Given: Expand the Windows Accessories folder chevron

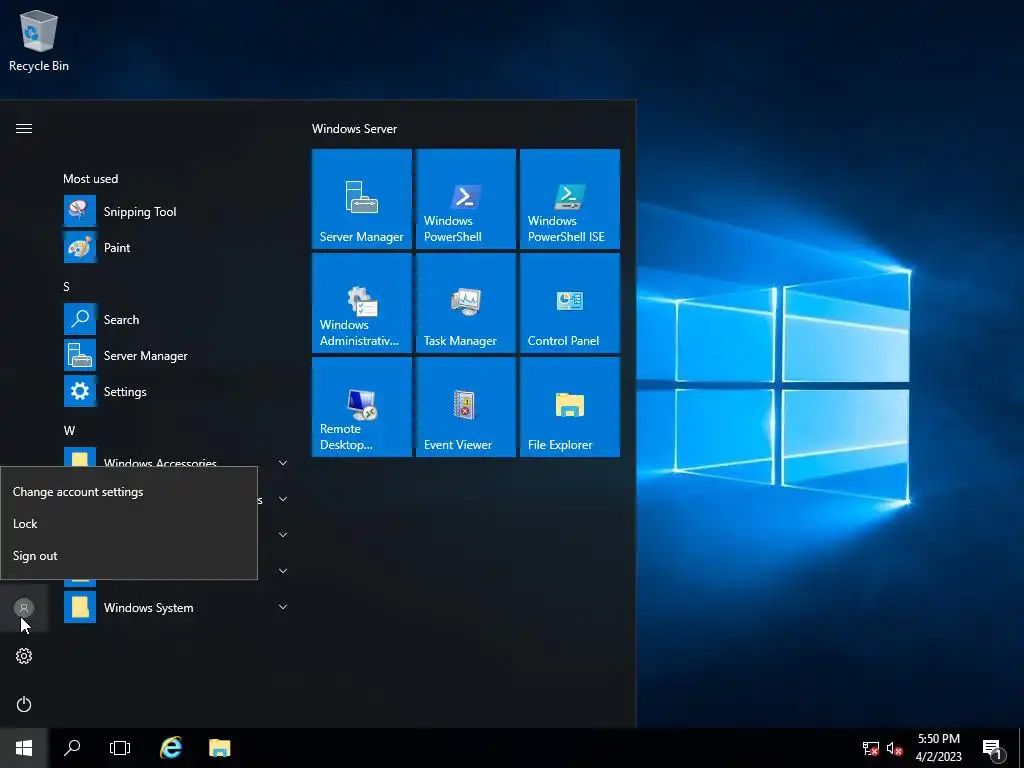Looking at the screenshot, I should [x=283, y=462].
